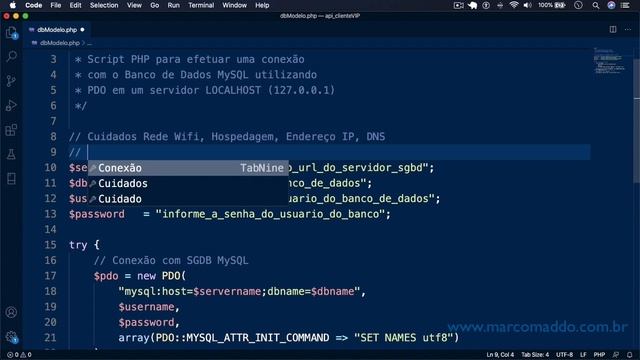Open the Run and Debug view

point(11,105)
